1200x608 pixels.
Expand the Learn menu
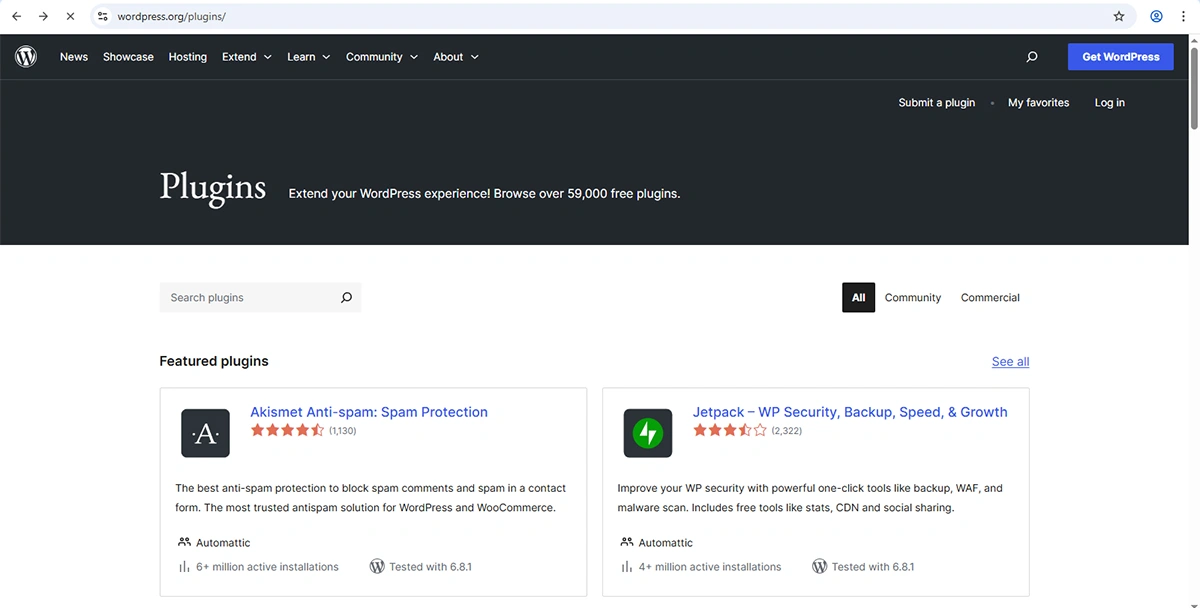pos(308,57)
